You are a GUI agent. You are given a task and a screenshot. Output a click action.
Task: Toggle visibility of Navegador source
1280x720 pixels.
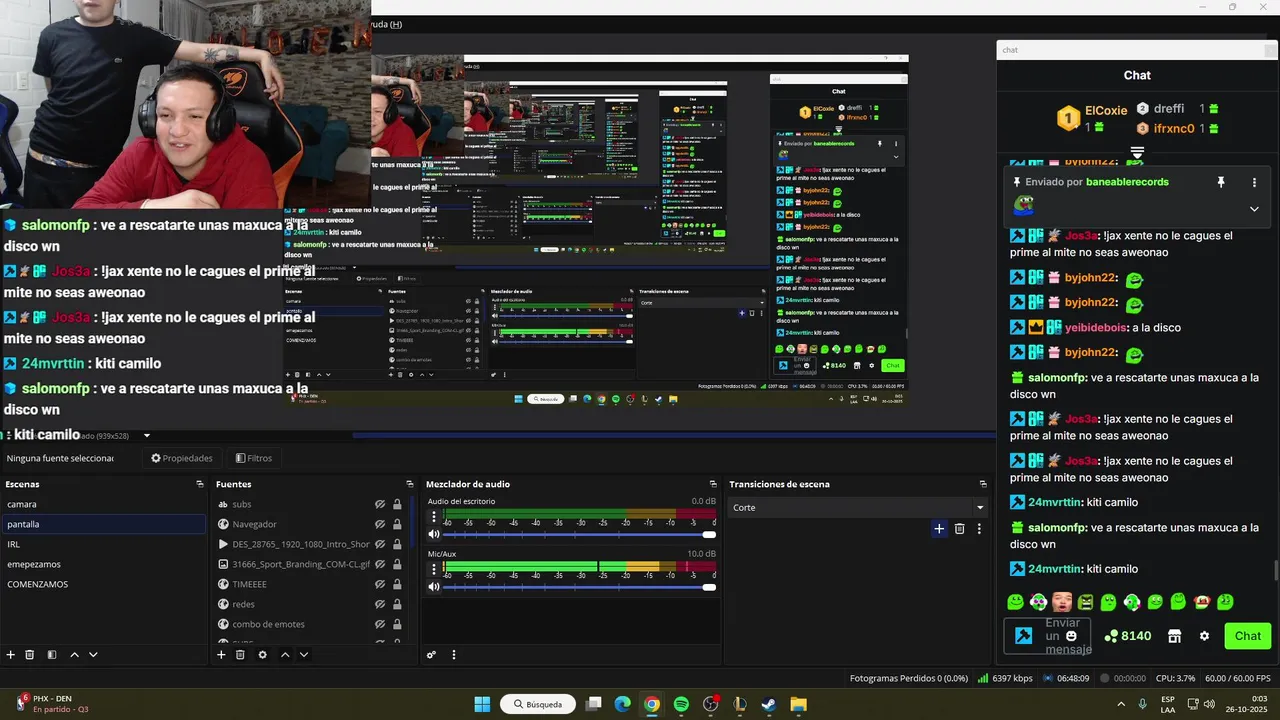pos(380,524)
